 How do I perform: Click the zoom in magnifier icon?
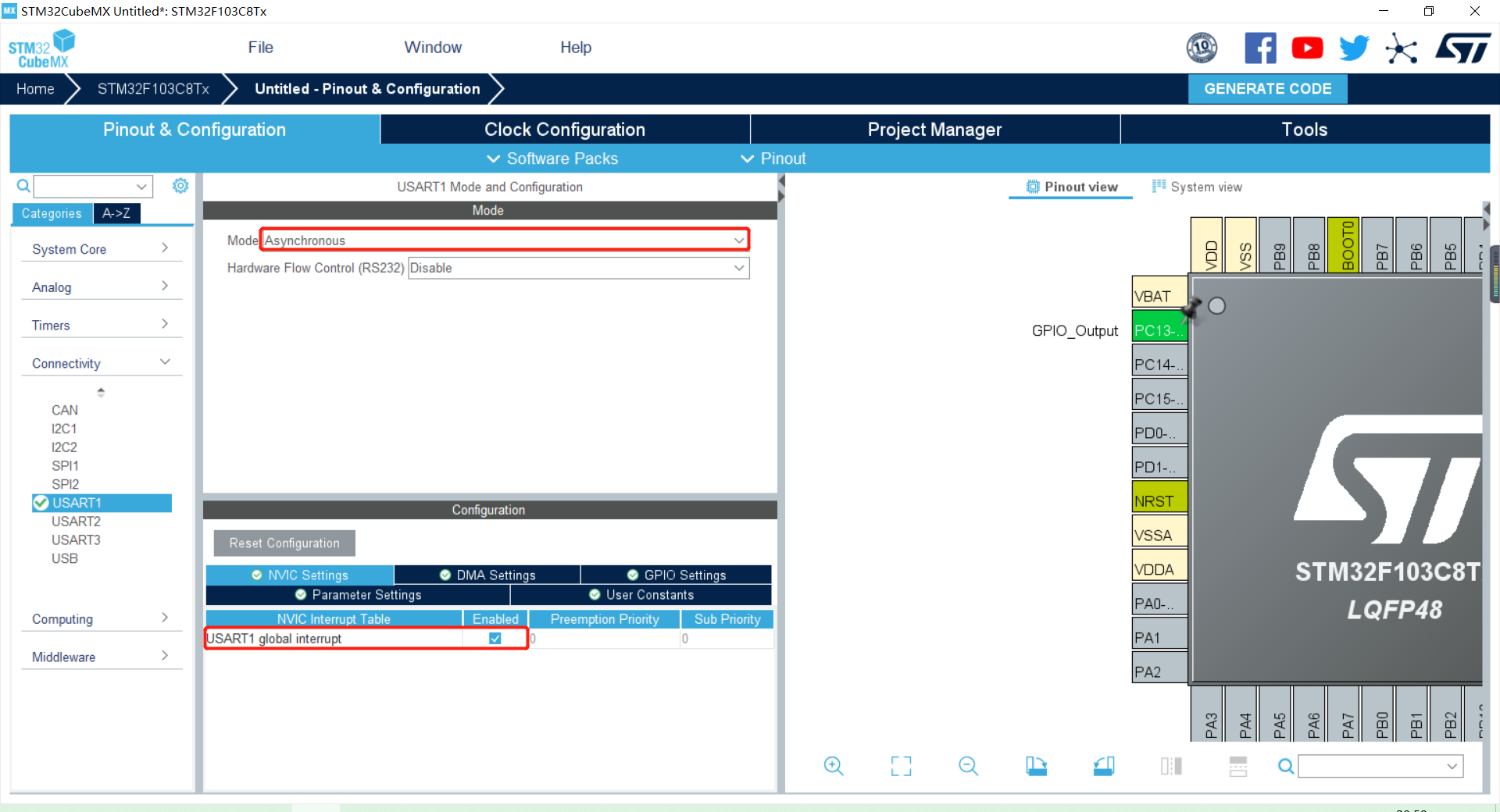(x=834, y=766)
